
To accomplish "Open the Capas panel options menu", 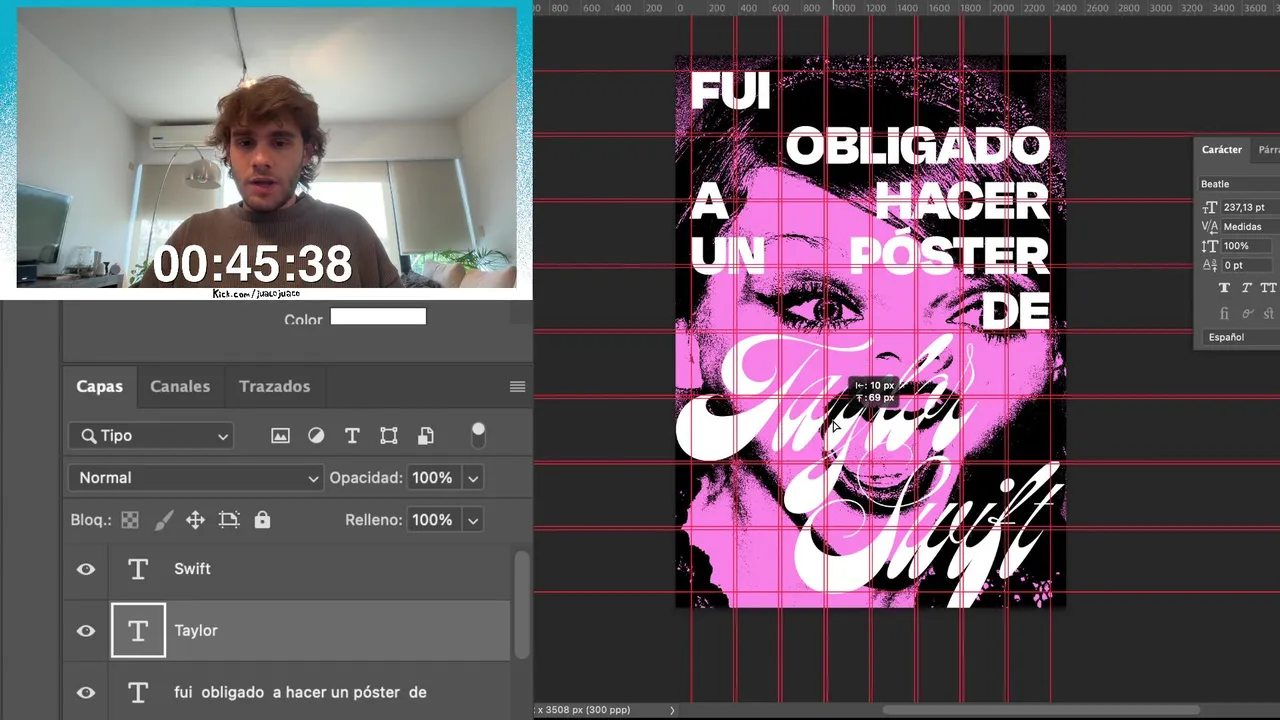I will pos(517,387).
